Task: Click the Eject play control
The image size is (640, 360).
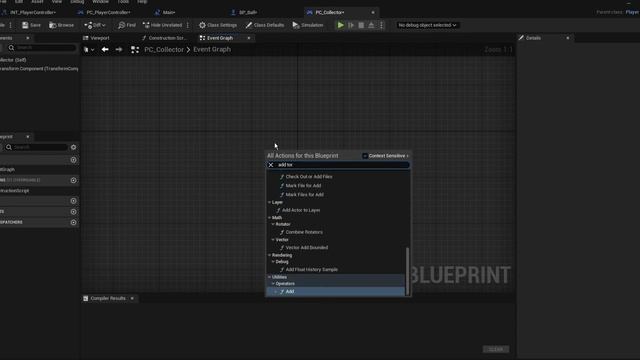Action: point(371,25)
